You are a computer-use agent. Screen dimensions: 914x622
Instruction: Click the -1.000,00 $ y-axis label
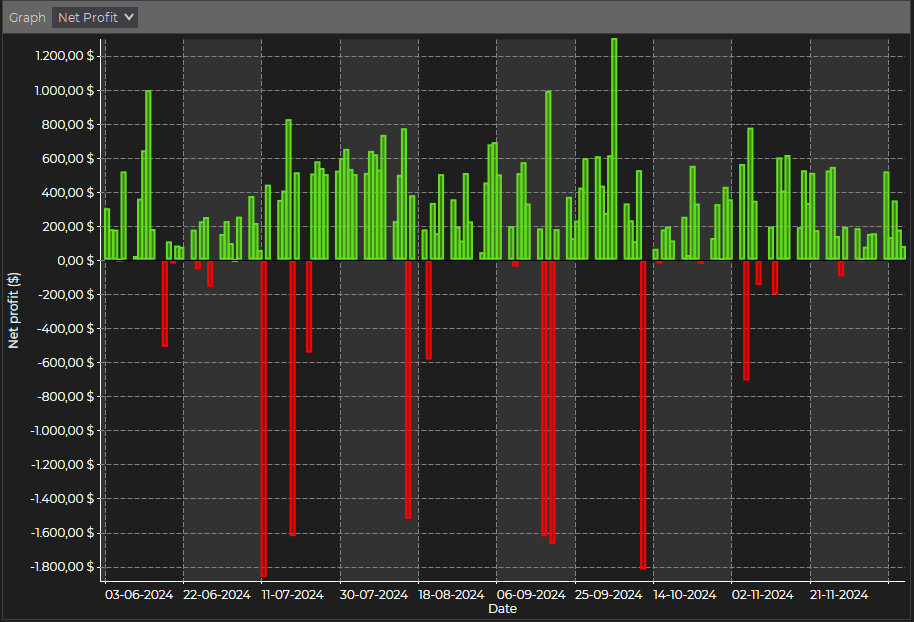click(62, 430)
